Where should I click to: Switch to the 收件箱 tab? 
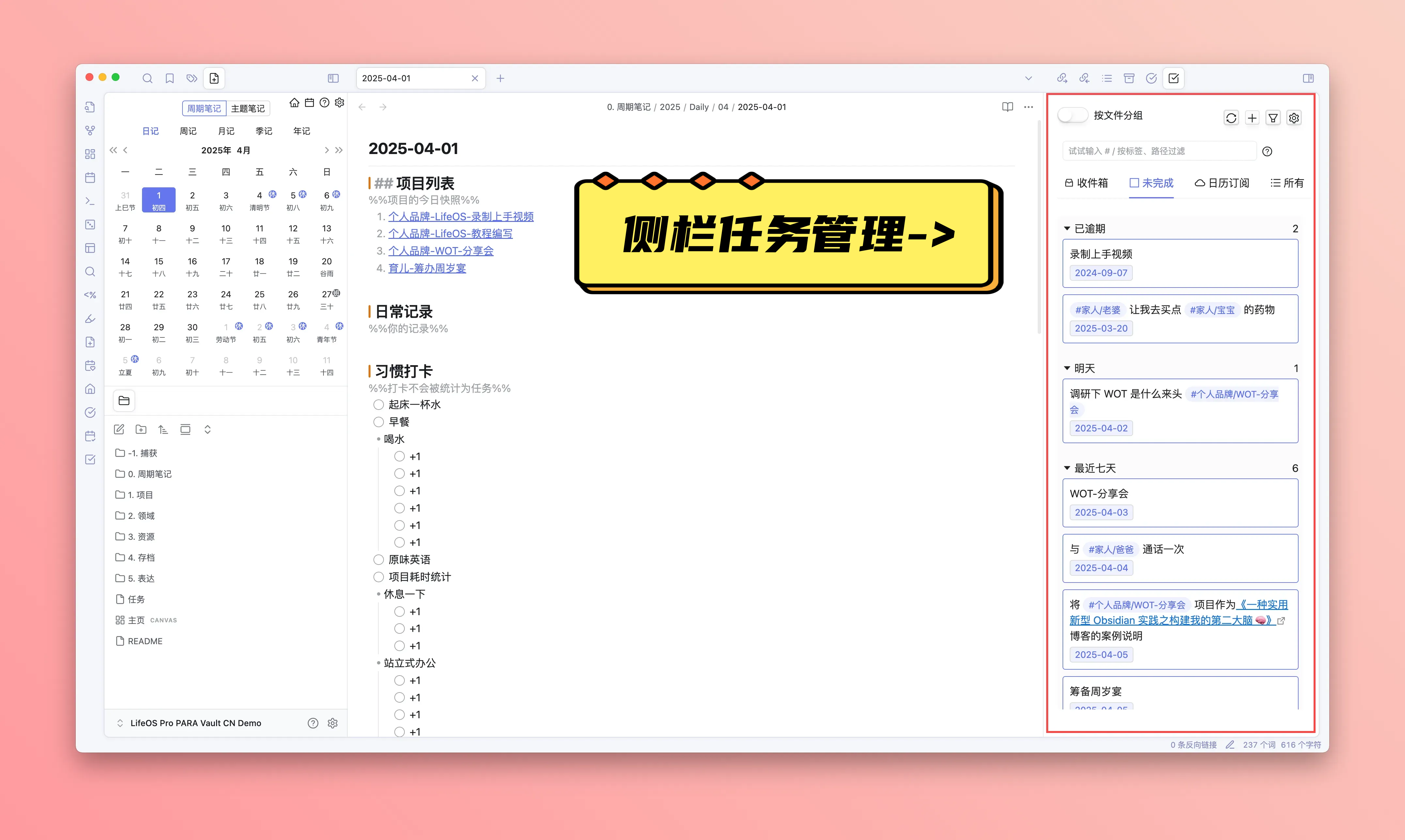(x=1086, y=183)
